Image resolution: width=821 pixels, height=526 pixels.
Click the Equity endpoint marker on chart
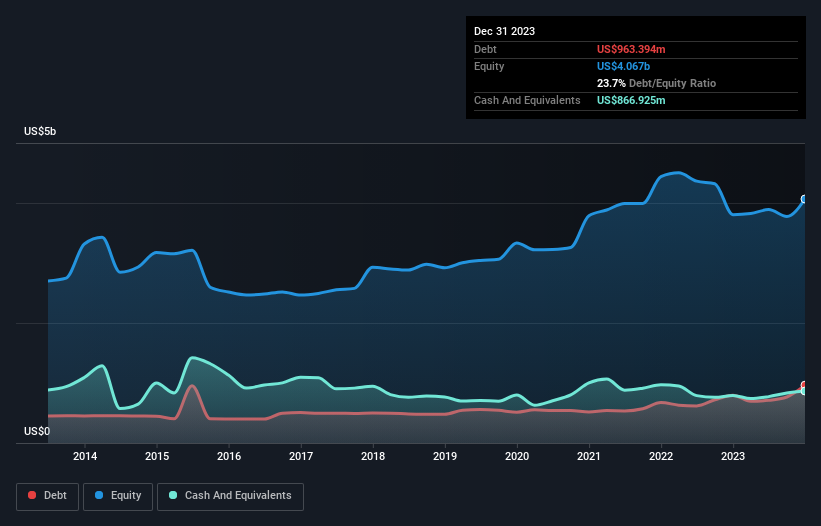(804, 199)
